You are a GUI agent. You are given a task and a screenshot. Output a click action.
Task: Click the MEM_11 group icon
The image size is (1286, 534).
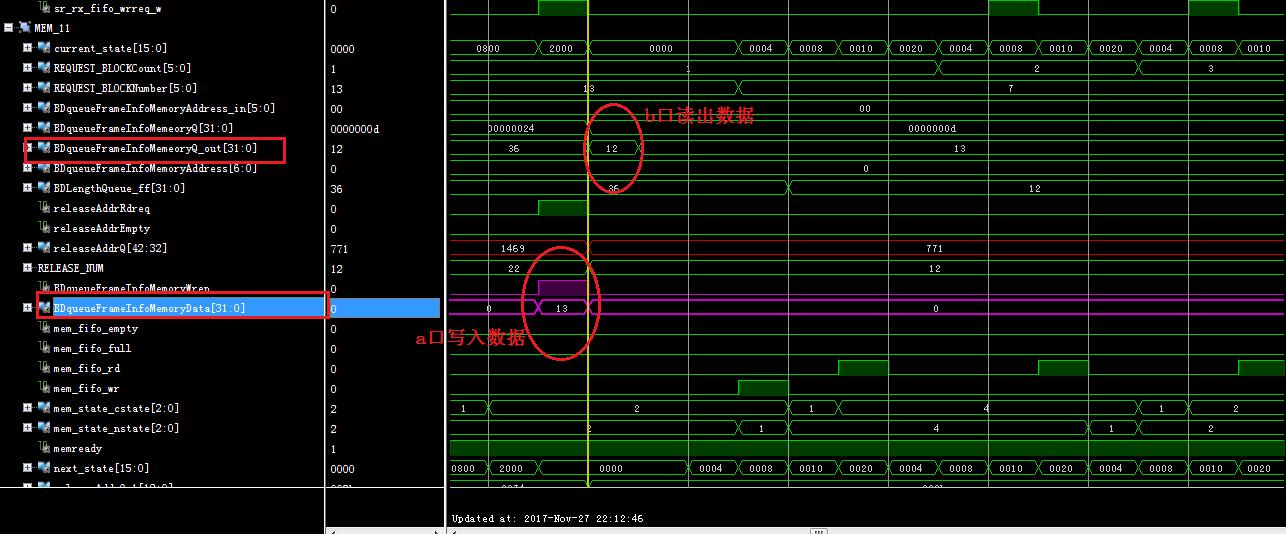(25, 28)
